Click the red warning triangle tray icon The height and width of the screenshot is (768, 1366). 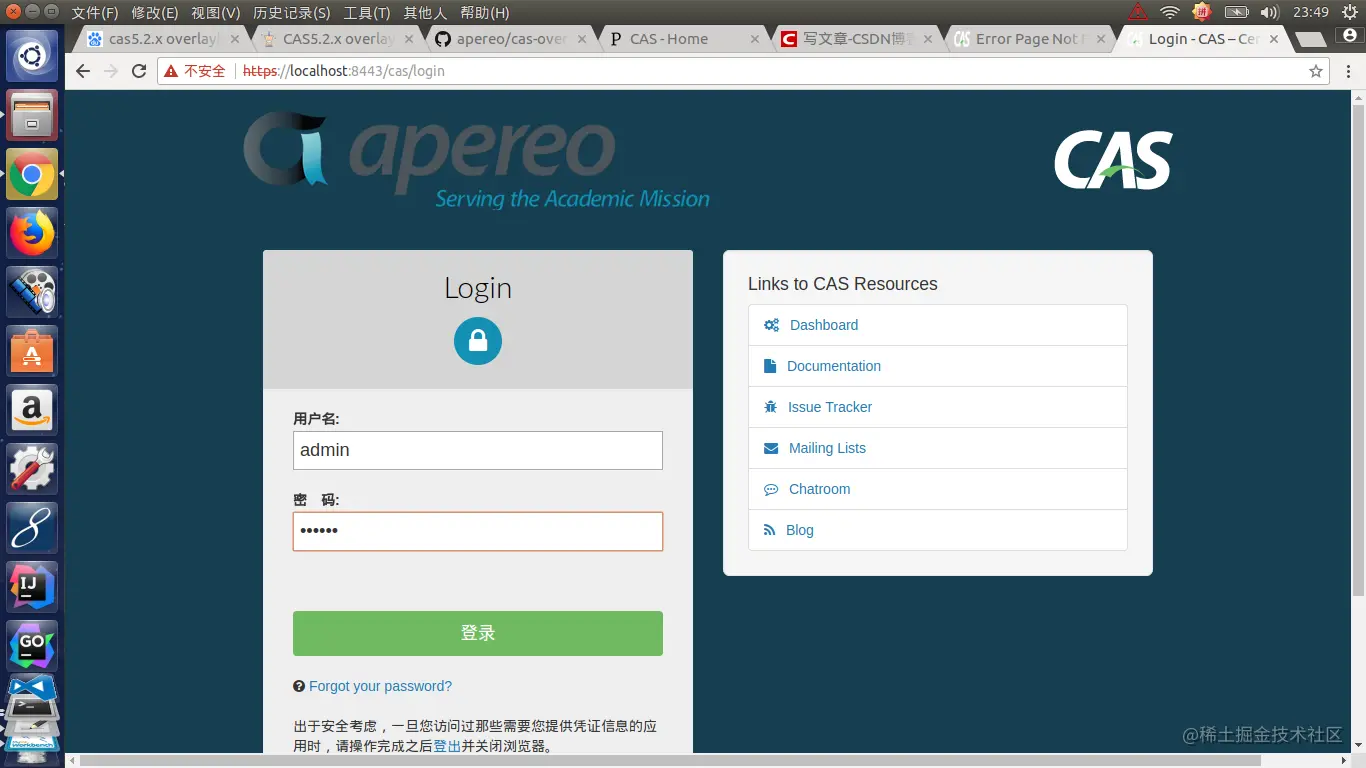coord(1138,12)
